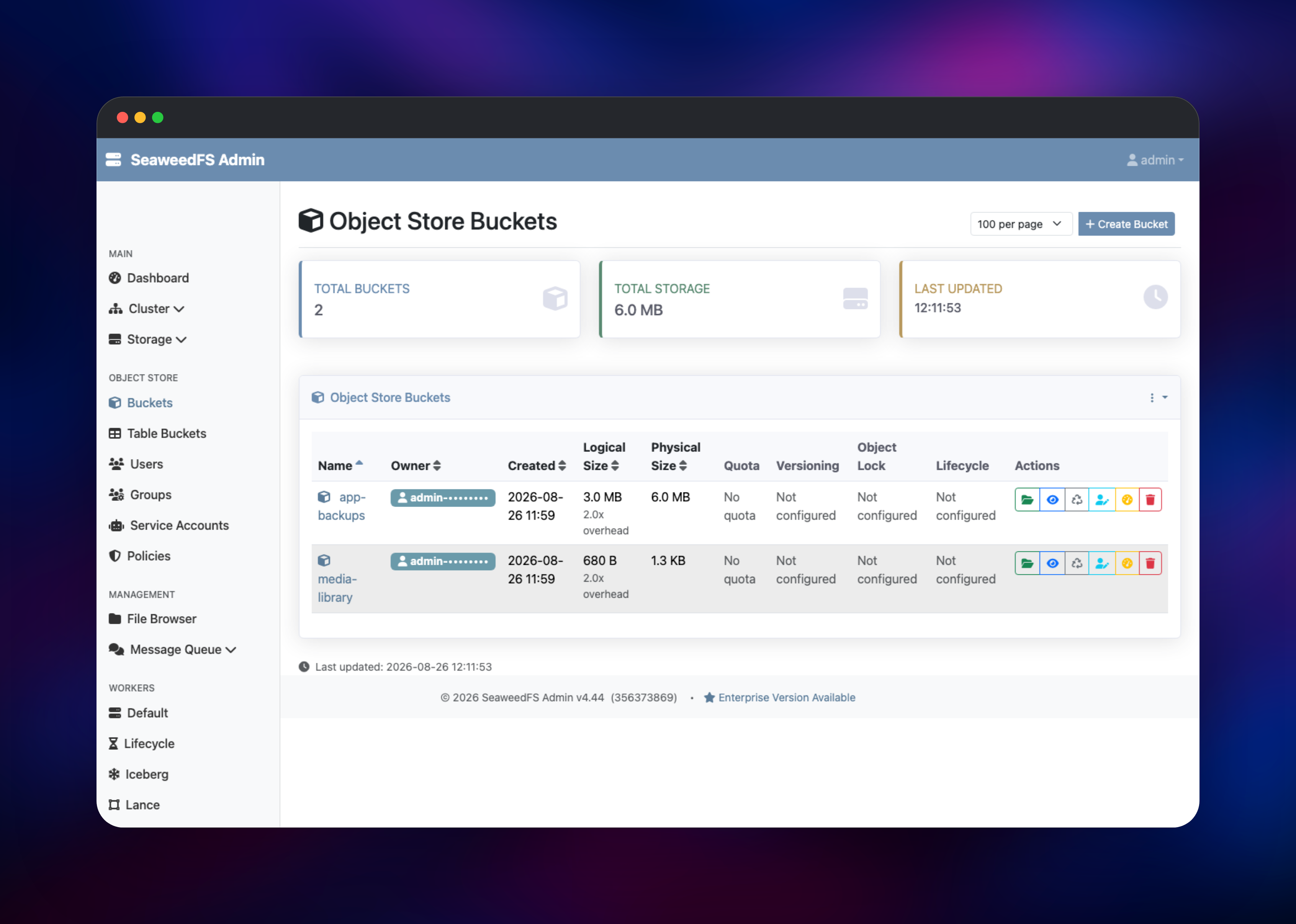
Task: Browse files of the media-library bucket
Action: pos(1027,563)
